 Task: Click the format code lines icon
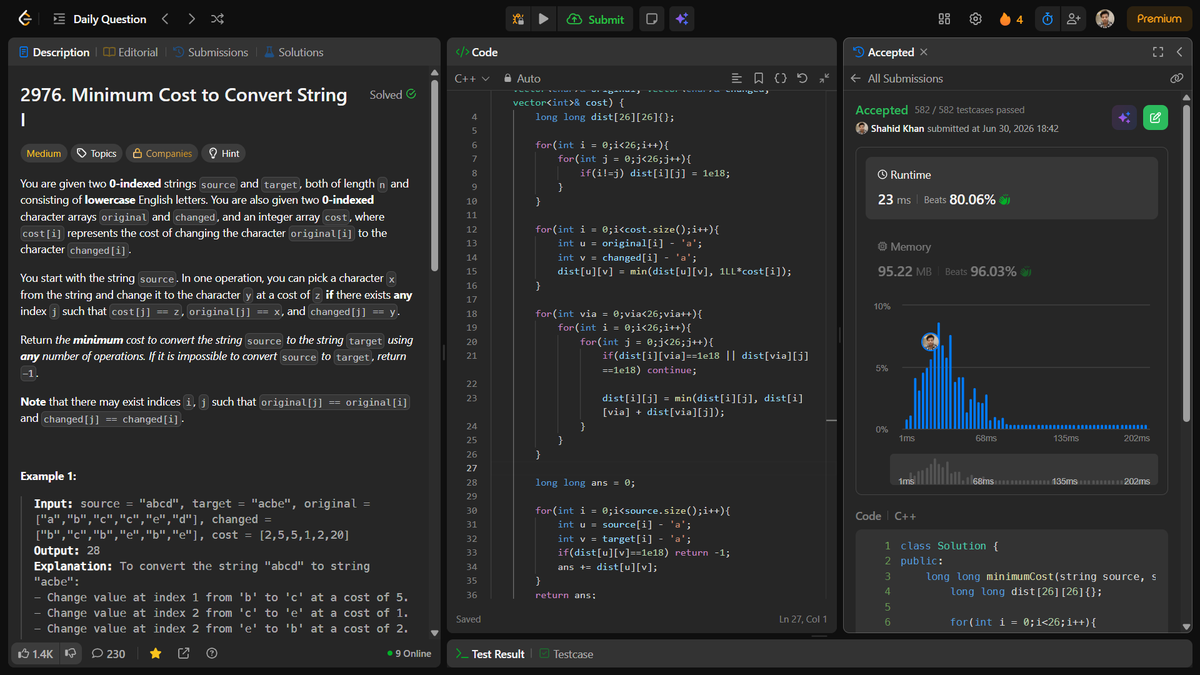coord(737,78)
